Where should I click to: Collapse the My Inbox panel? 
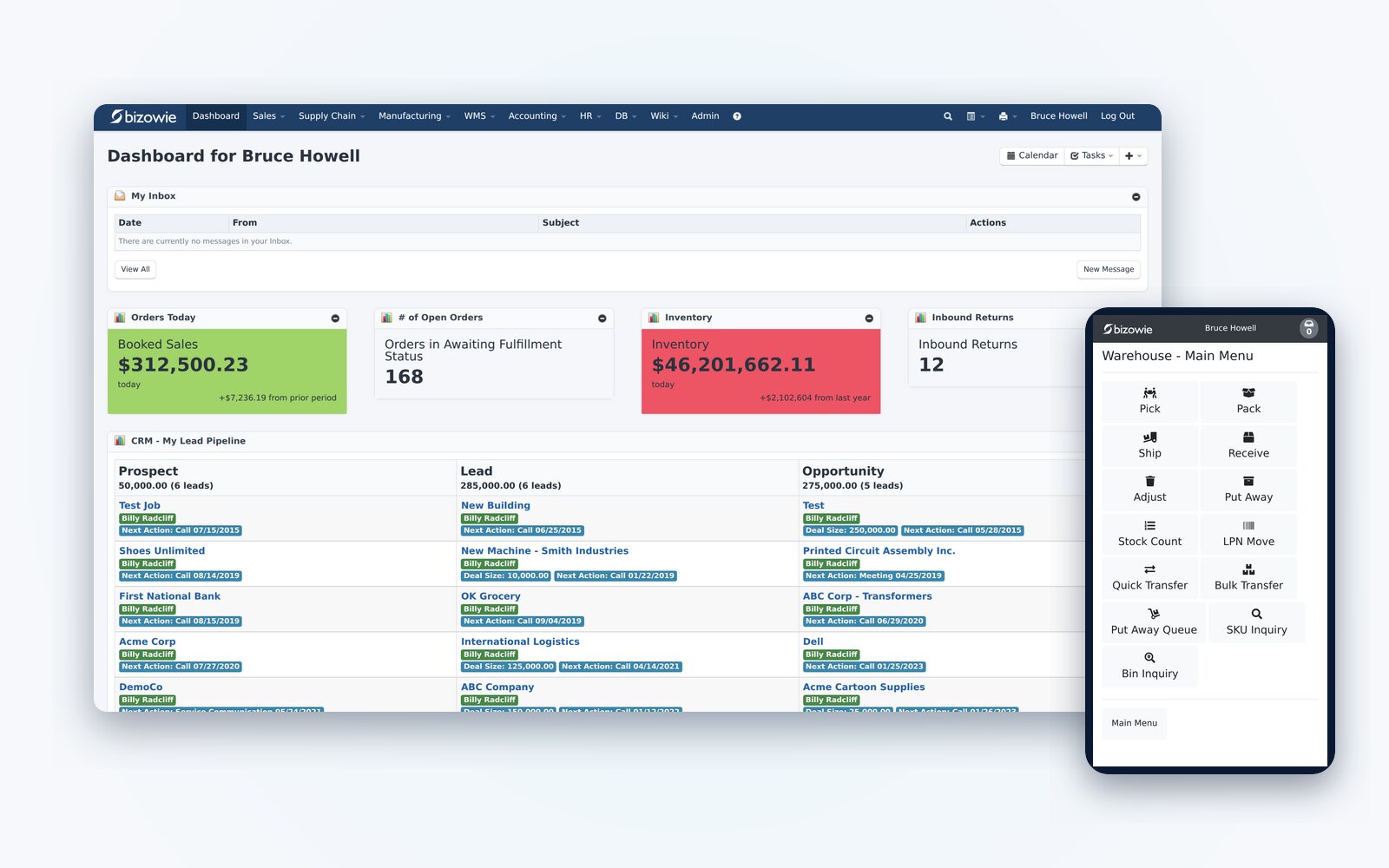pos(1136,197)
